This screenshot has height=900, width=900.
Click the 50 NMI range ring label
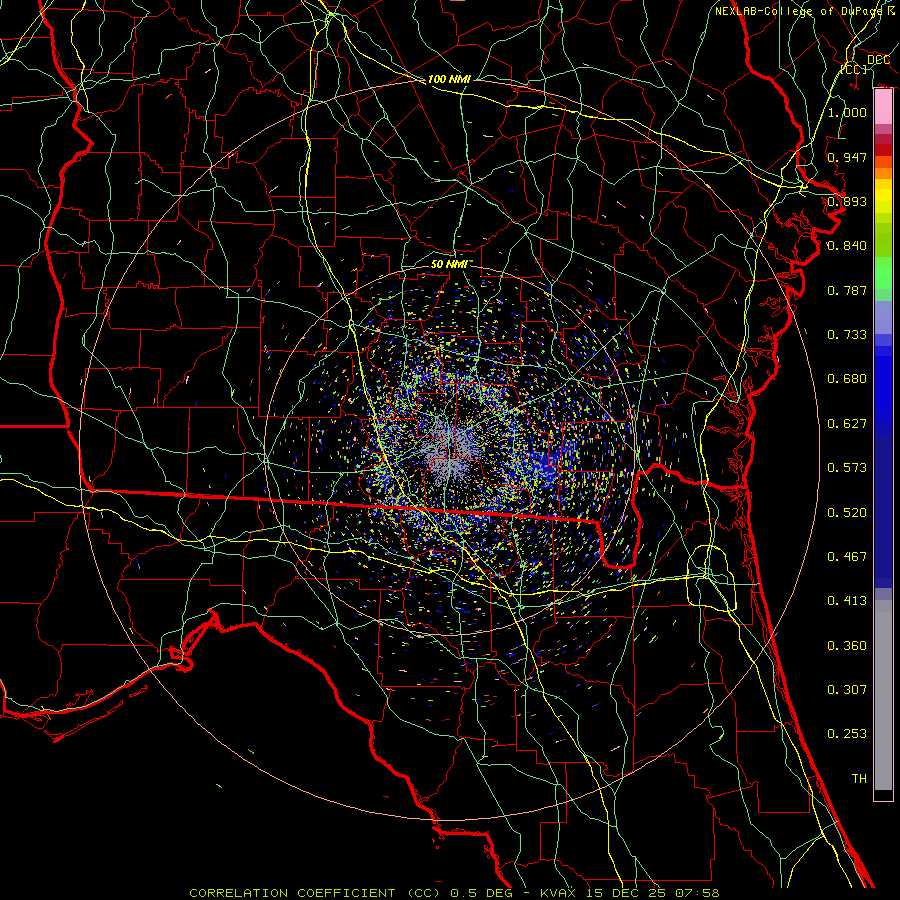click(451, 264)
